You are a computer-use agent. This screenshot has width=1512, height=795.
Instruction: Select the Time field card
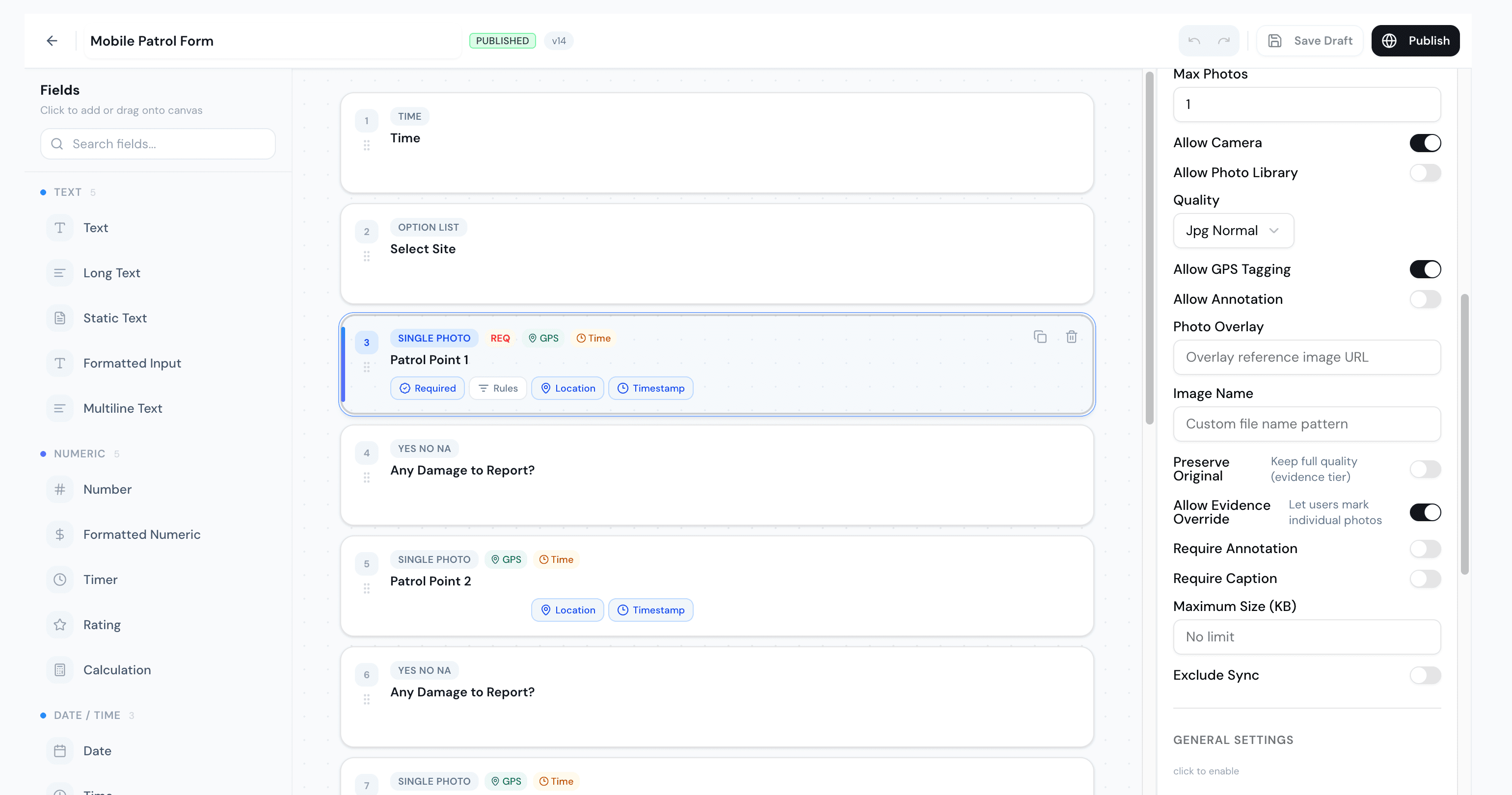coord(717,143)
